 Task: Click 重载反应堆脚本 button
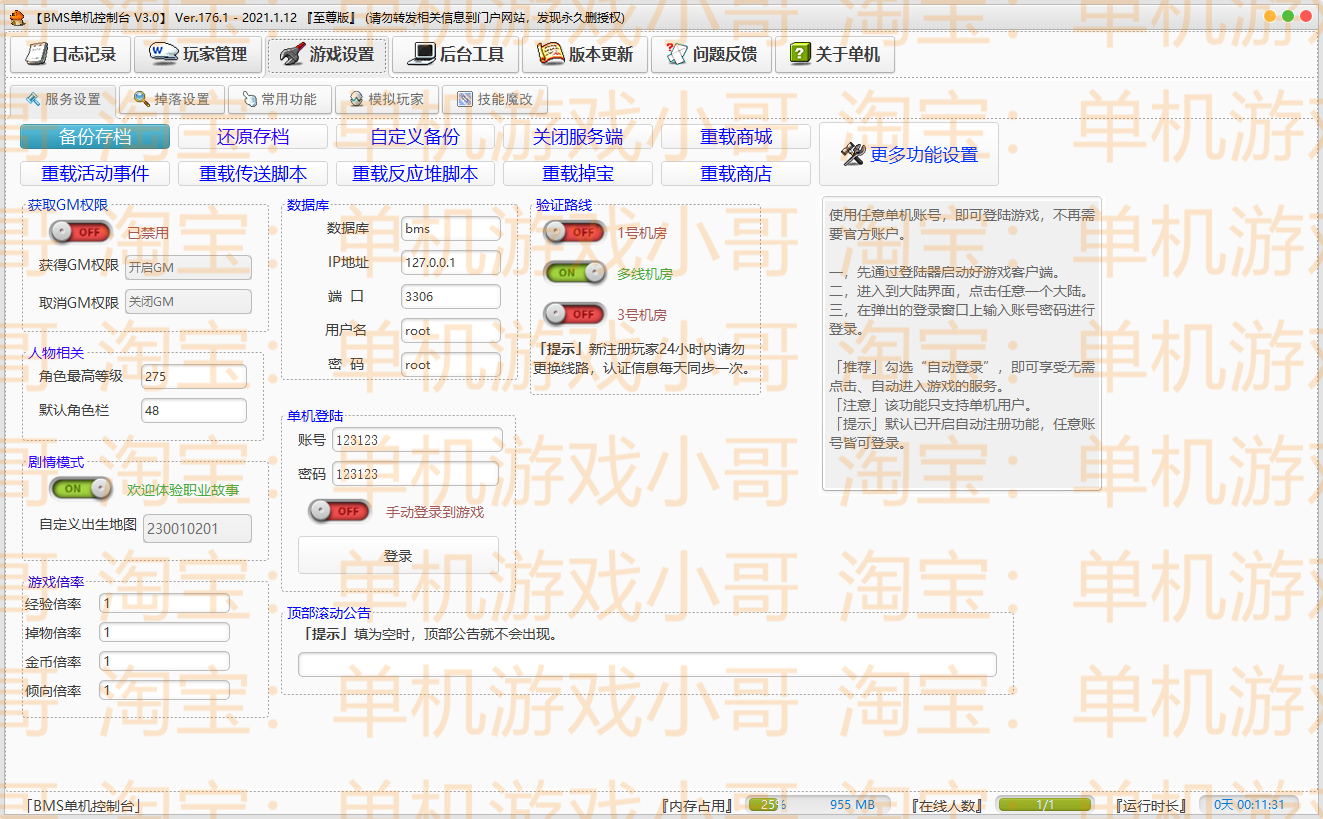[415, 174]
